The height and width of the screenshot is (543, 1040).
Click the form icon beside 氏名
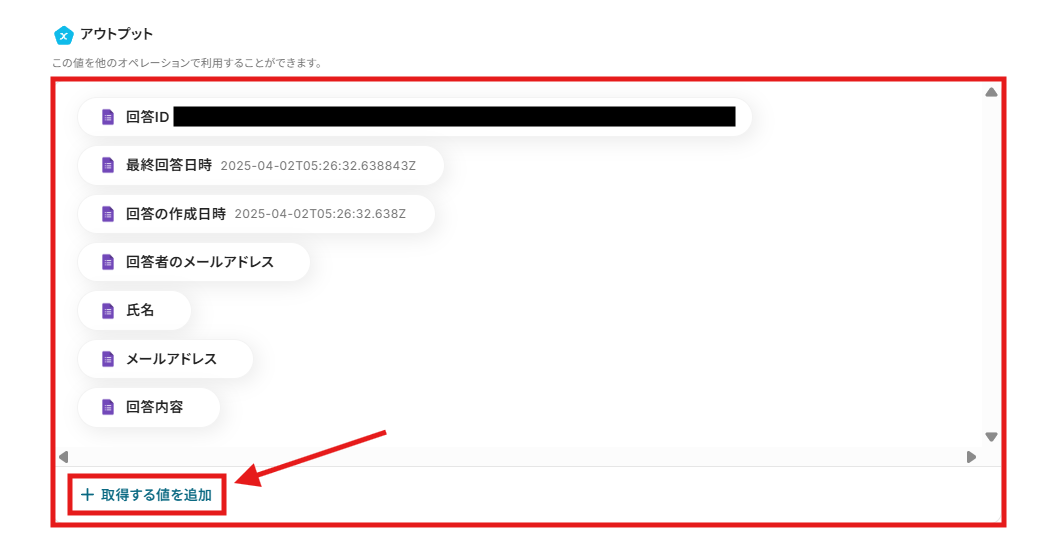pos(107,310)
